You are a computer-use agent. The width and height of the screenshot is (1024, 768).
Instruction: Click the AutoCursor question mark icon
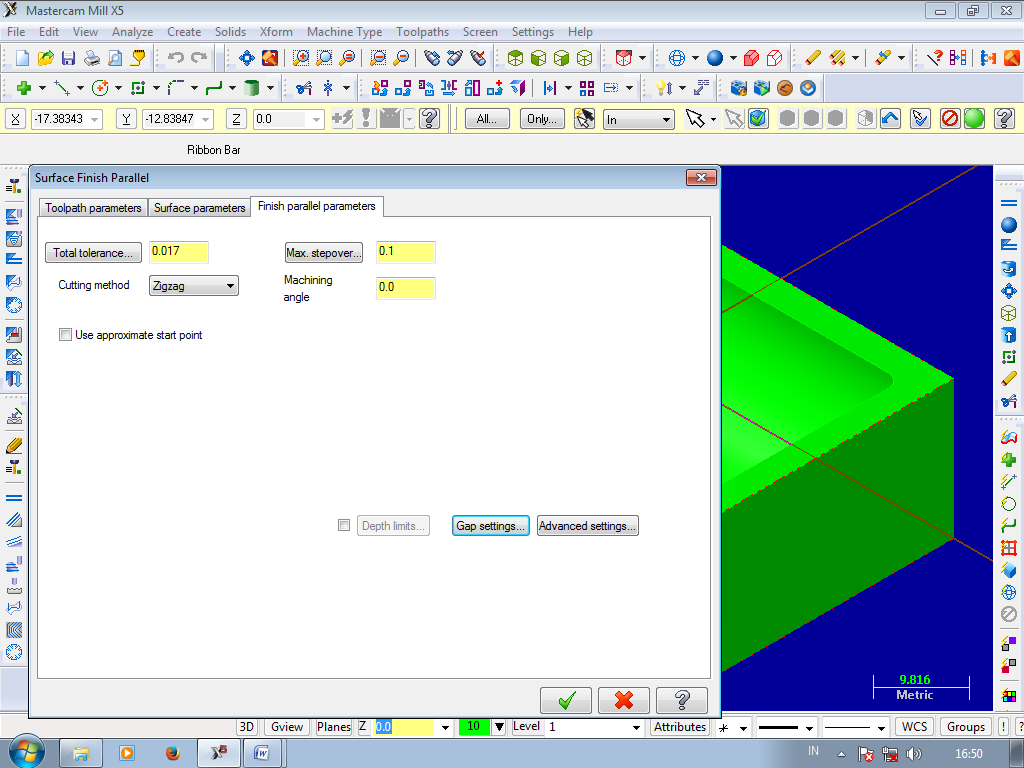click(429, 119)
